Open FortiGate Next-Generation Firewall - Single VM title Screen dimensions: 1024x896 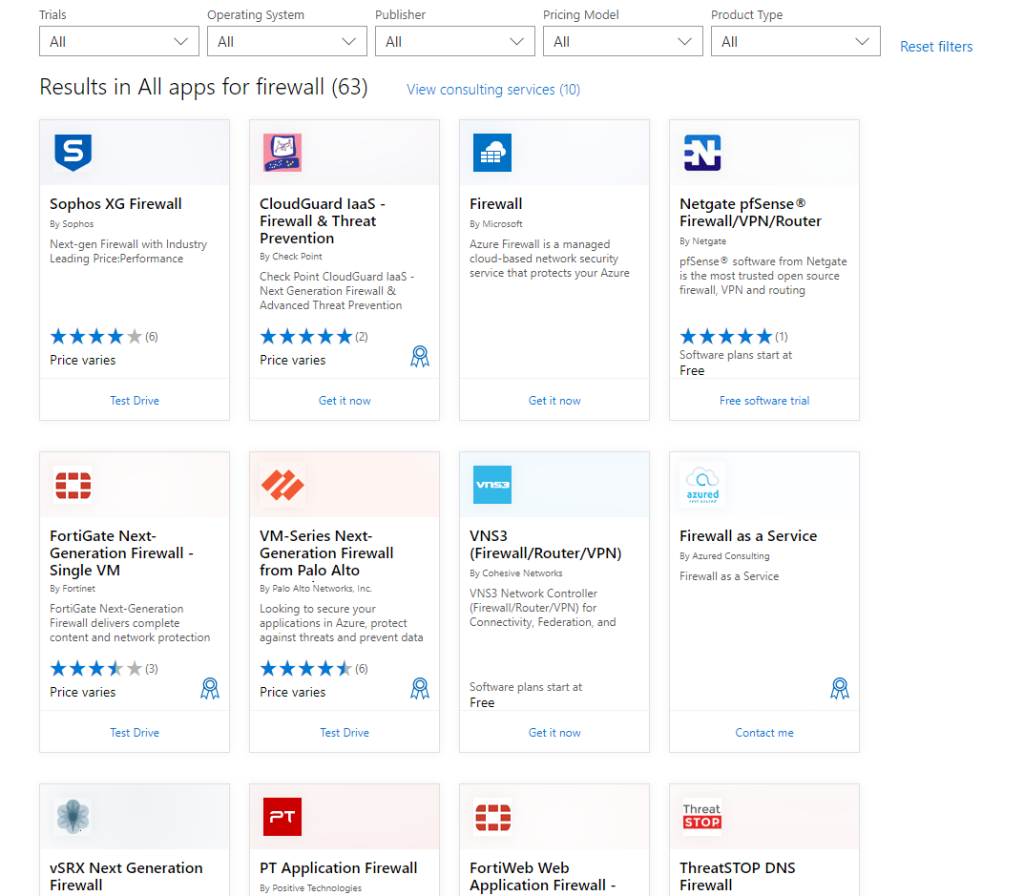121,552
